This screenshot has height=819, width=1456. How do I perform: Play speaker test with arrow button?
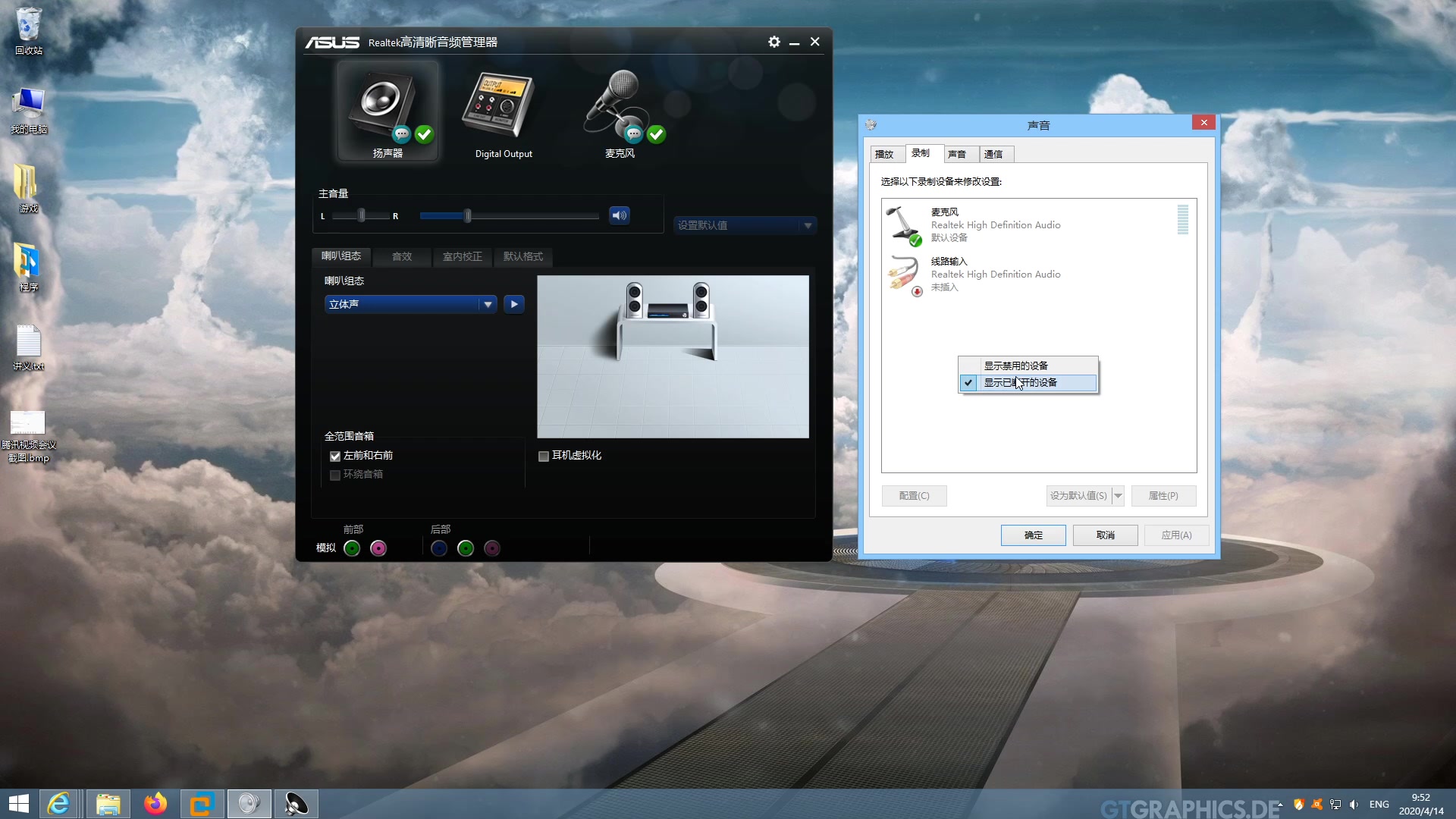514,304
